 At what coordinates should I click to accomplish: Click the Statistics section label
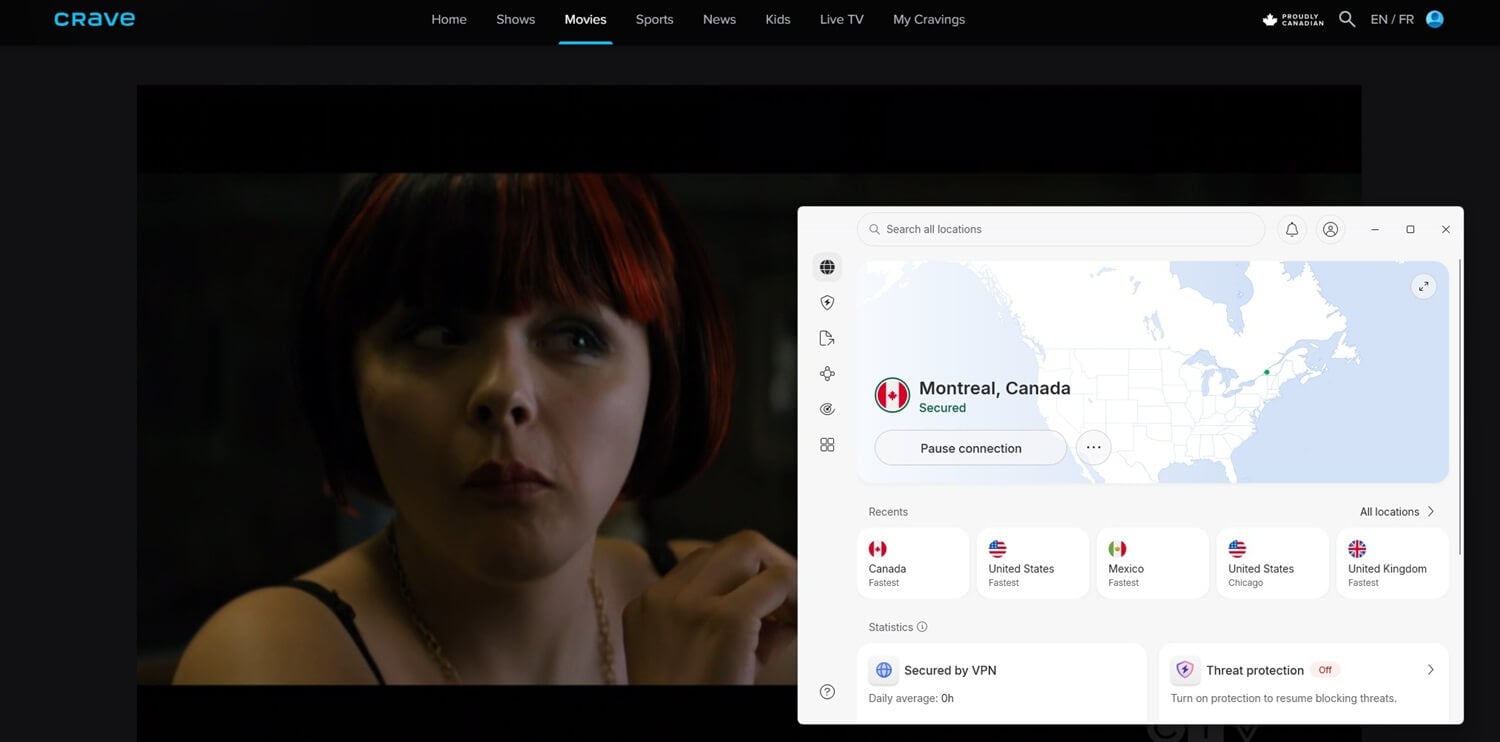(x=891, y=627)
